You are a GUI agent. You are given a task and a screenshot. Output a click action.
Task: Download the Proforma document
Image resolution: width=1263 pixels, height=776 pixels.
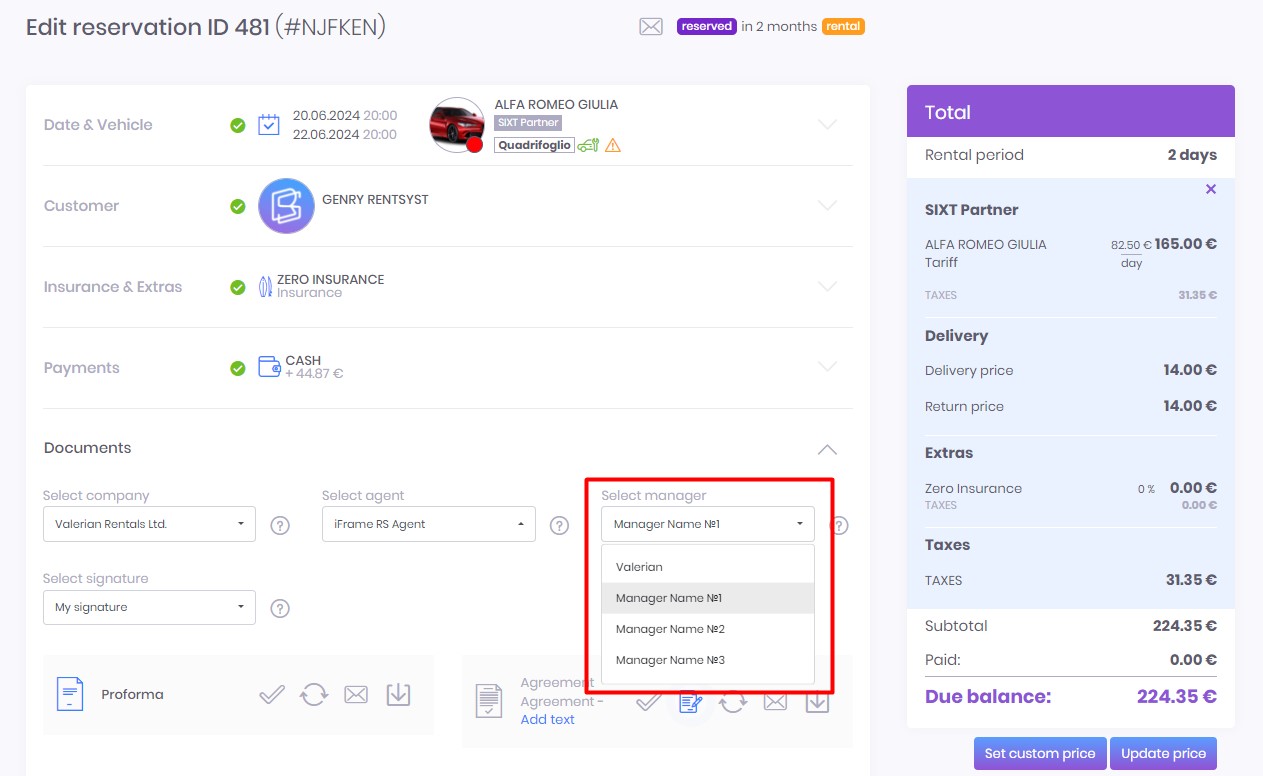click(x=398, y=695)
